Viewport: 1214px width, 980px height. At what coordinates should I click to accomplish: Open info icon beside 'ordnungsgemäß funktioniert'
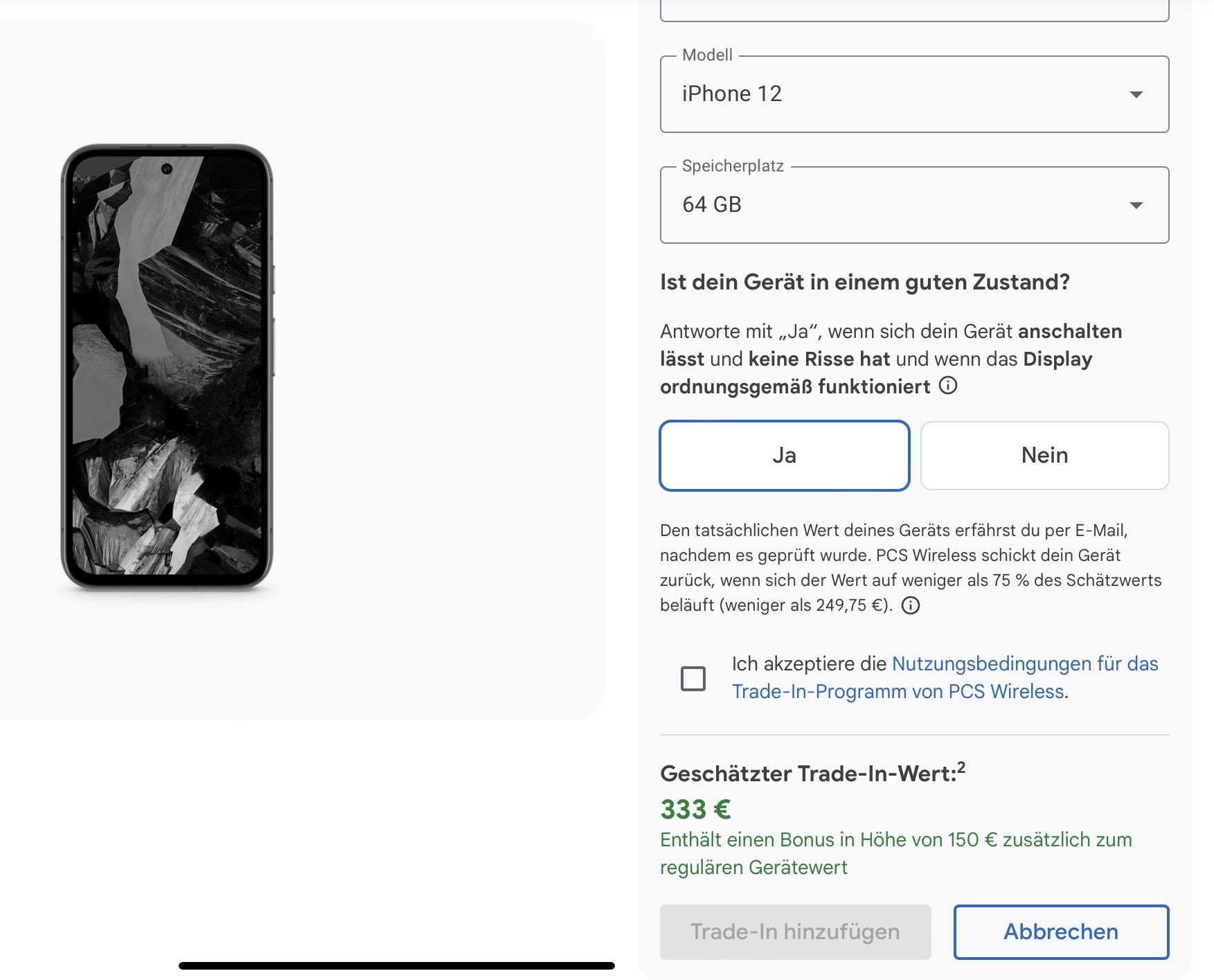tap(948, 385)
